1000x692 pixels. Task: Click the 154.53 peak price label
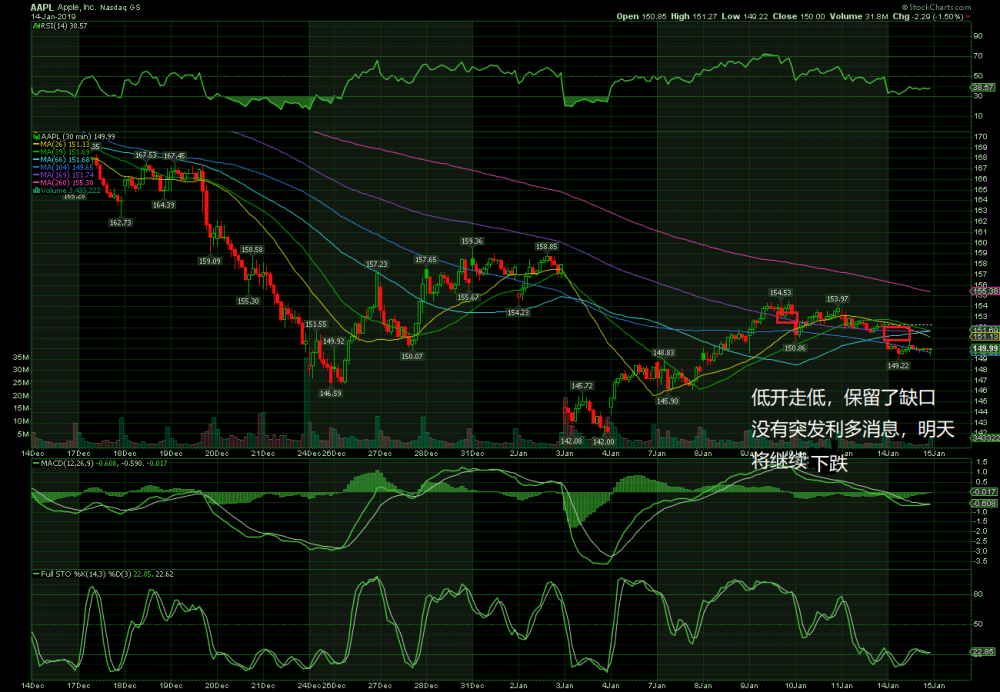tap(780, 293)
